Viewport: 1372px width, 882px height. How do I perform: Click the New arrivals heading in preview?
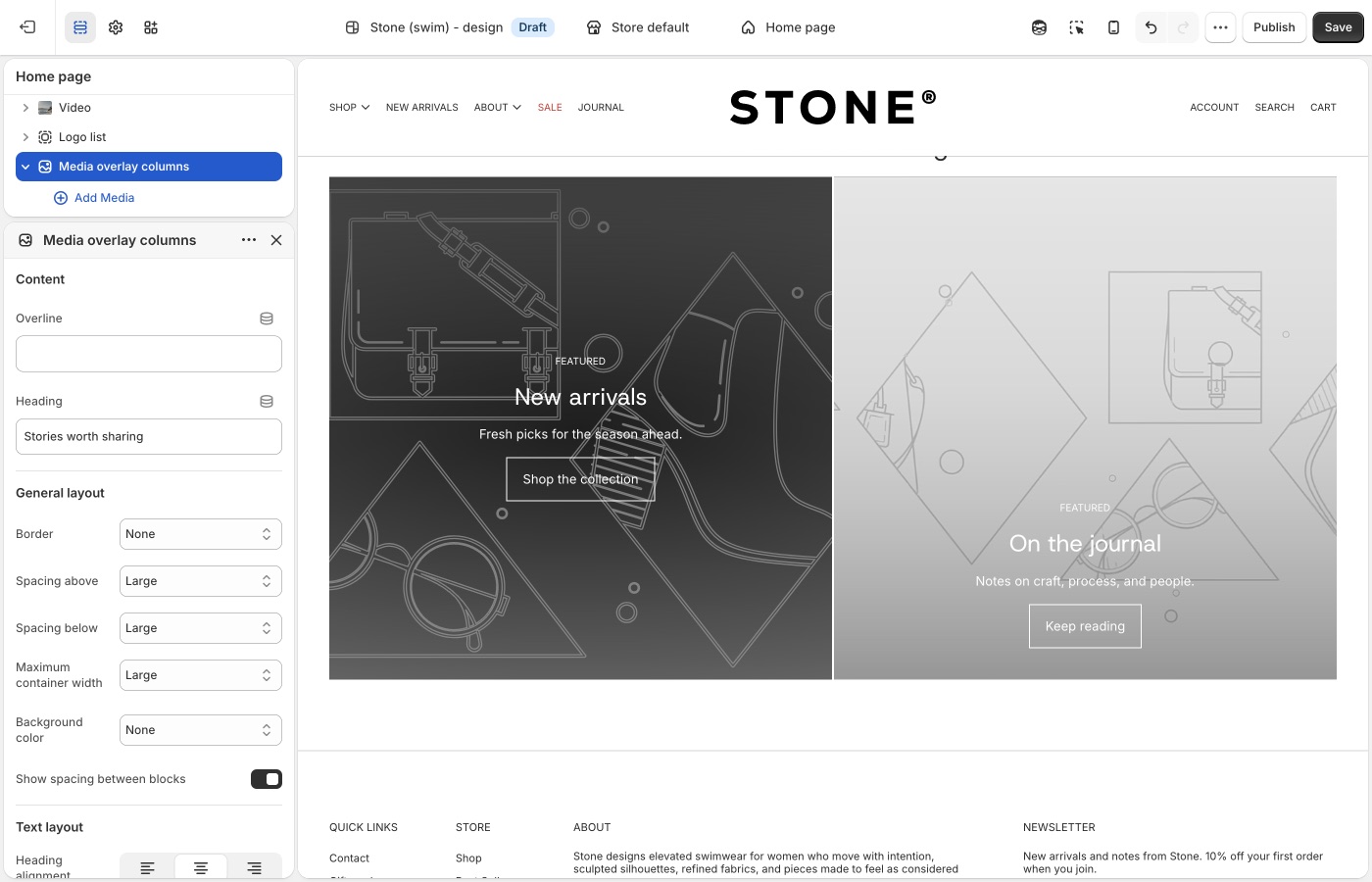(x=581, y=397)
